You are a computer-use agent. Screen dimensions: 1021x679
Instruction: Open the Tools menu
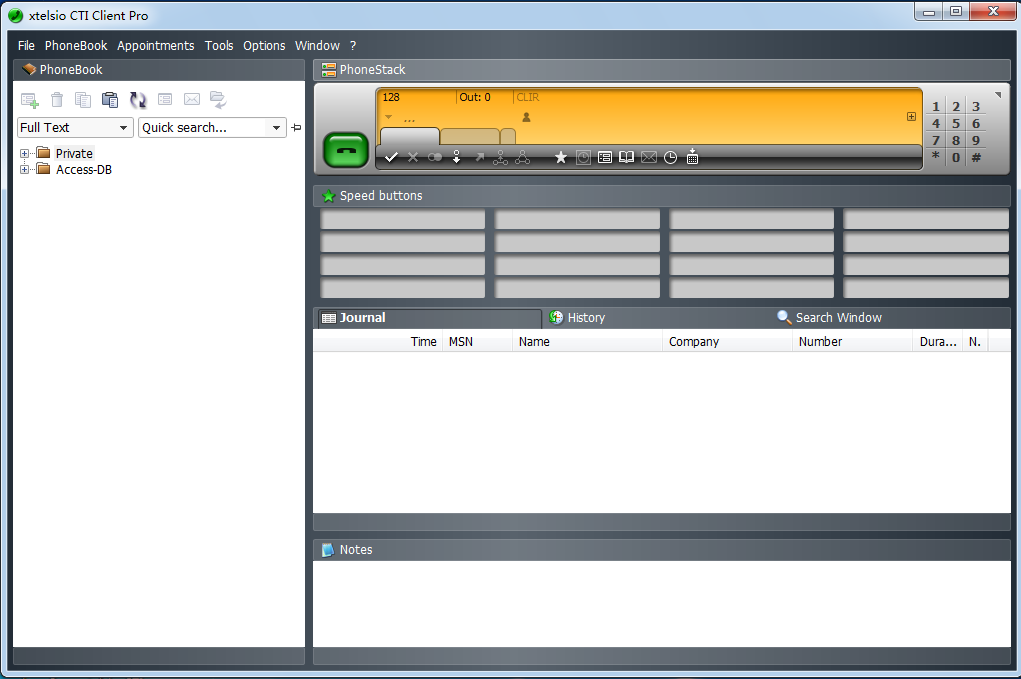(219, 46)
